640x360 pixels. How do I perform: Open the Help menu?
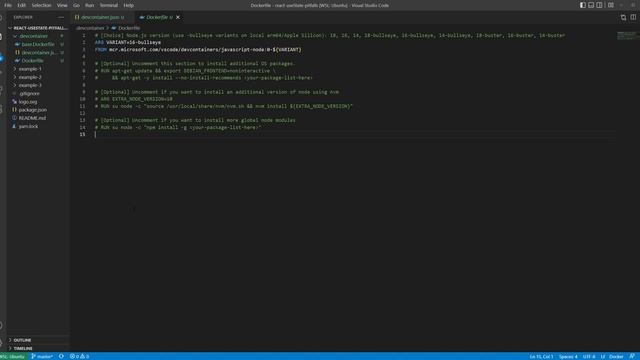[x=129, y=5]
